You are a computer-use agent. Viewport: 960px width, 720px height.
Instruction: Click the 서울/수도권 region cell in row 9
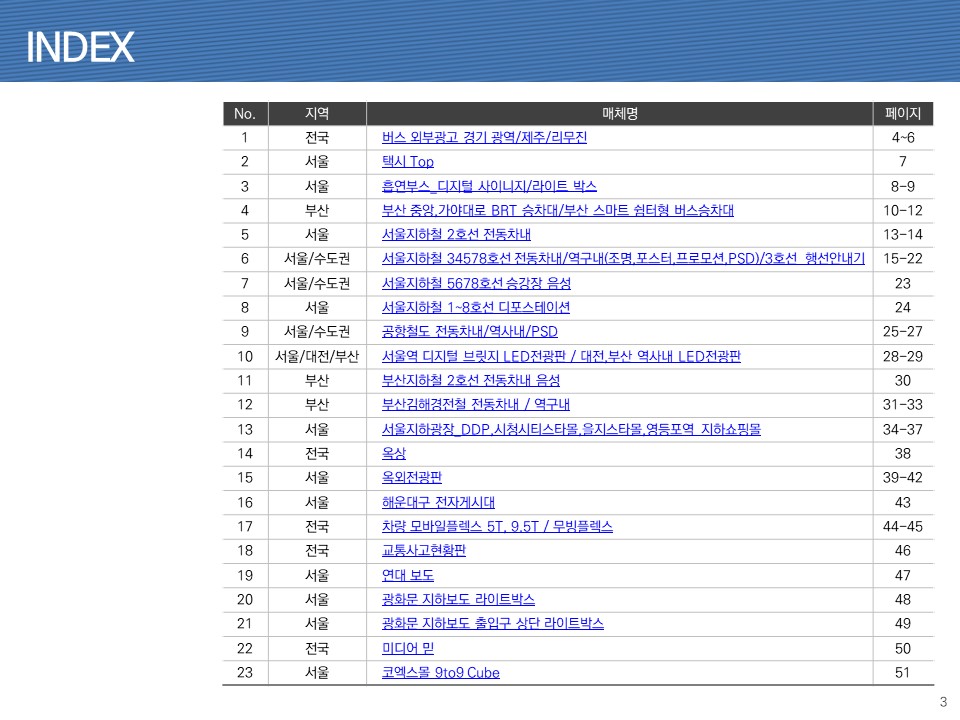pos(317,332)
